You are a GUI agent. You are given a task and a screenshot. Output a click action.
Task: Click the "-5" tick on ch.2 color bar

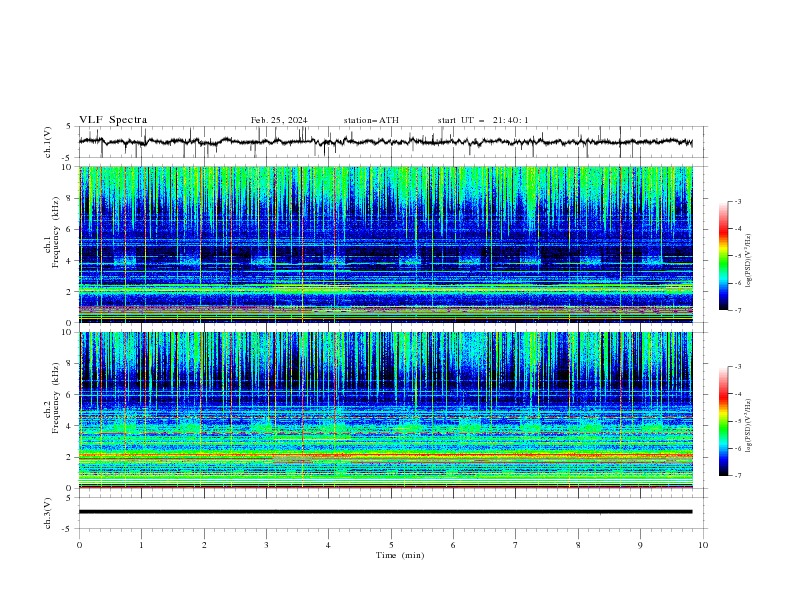(737, 421)
